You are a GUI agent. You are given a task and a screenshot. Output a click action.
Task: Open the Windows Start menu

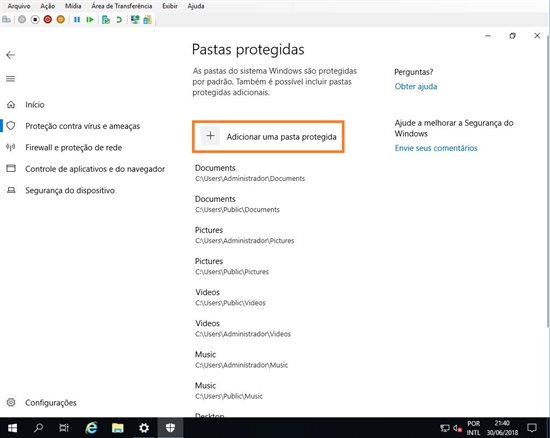coord(13,428)
